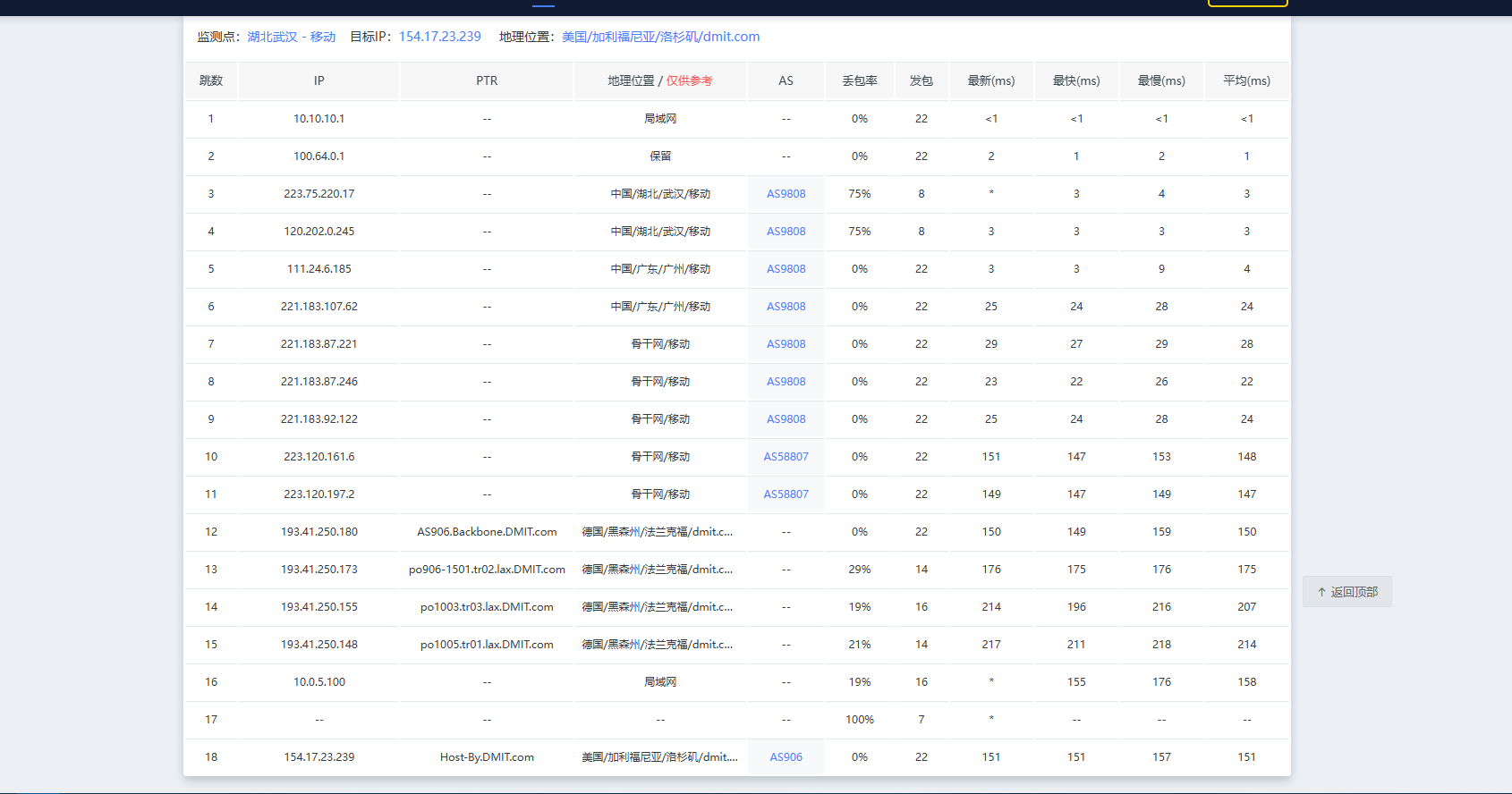Select IP cell 193.41.250.173

pos(319,570)
